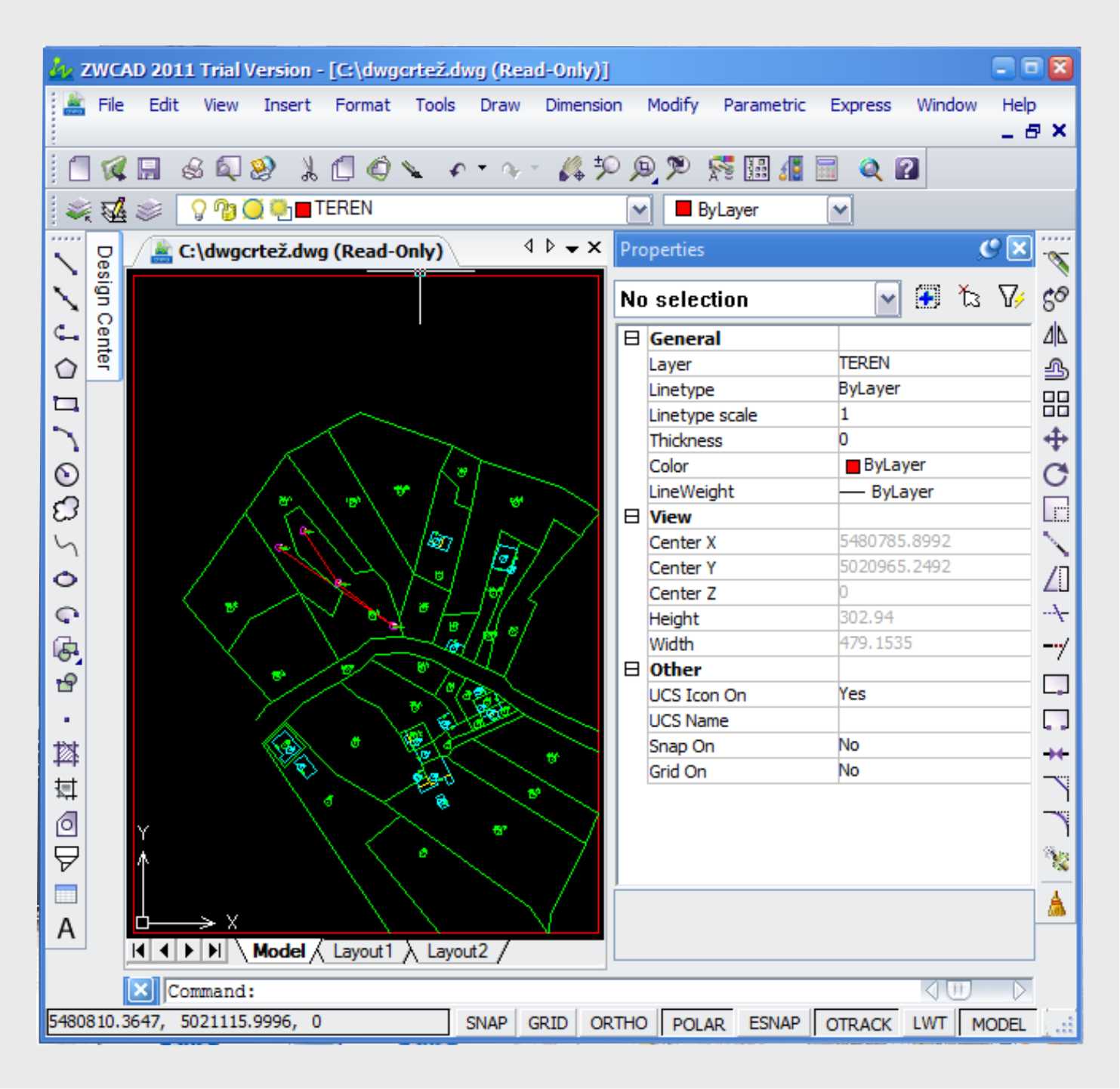Open the TEREN layer dropdown
This screenshot has width=1120, height=1089.
[640, 210]
